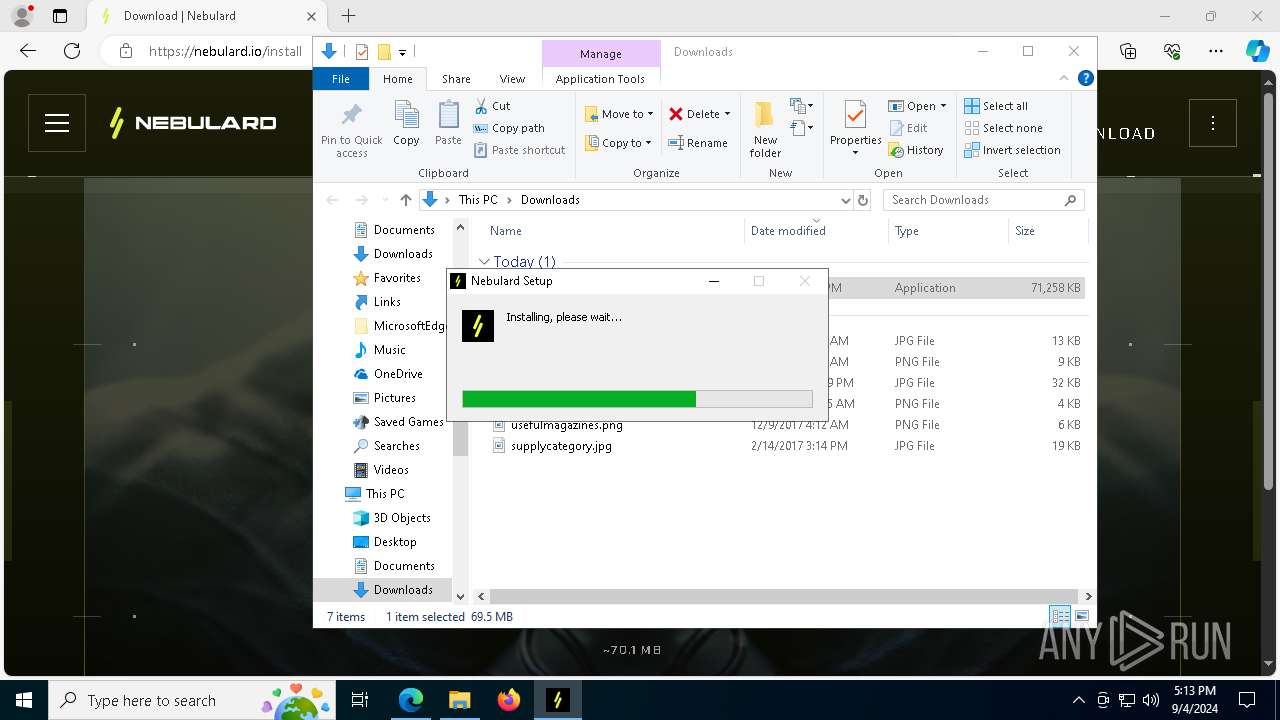1280x720 pixels.
Task: Click the Search Downloads field
Action: pyautogui.click(x=983, y=200)
